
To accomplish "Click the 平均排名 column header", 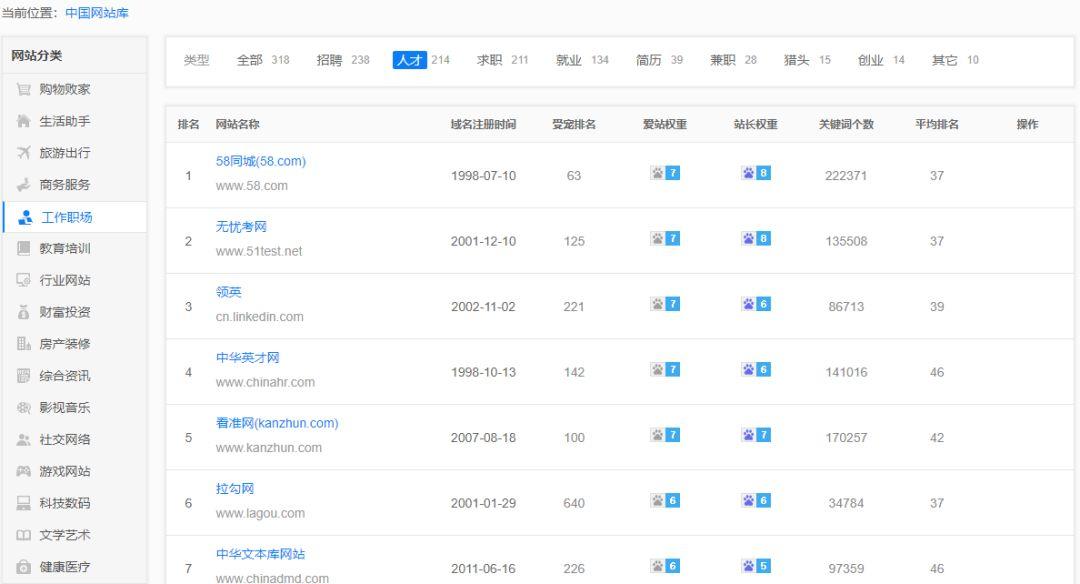I will click(x=937, y=125).
